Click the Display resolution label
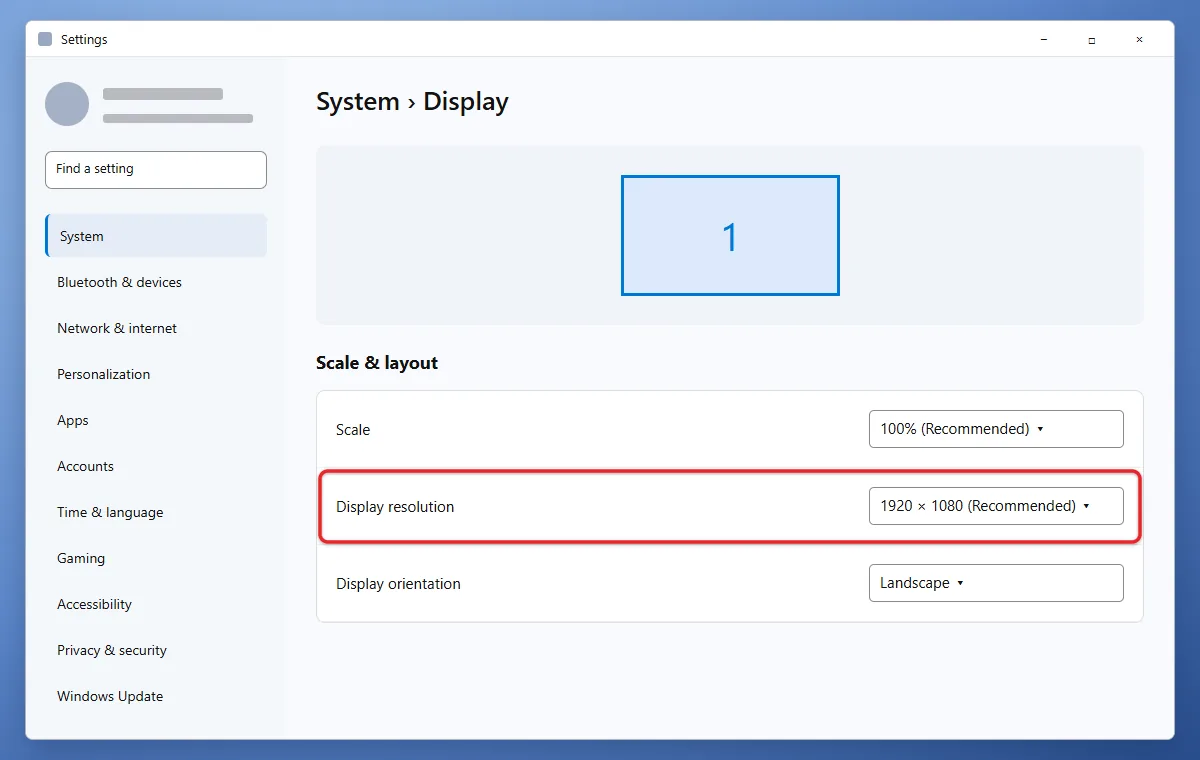1200x760 pixels. pyautogui.click(x=395, y=507)
